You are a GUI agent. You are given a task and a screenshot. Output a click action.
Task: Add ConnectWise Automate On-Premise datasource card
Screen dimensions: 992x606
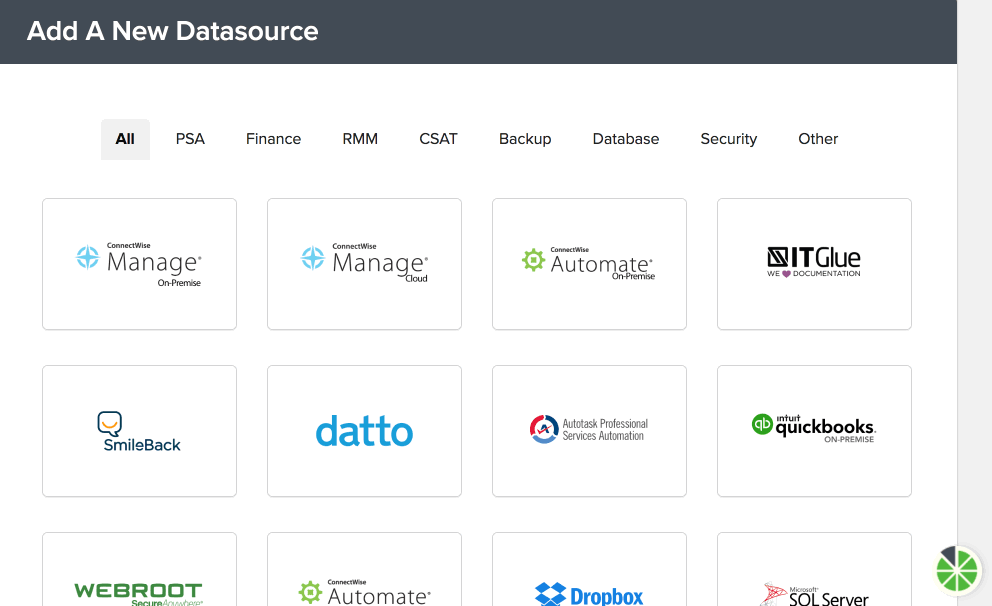(589, 264)
